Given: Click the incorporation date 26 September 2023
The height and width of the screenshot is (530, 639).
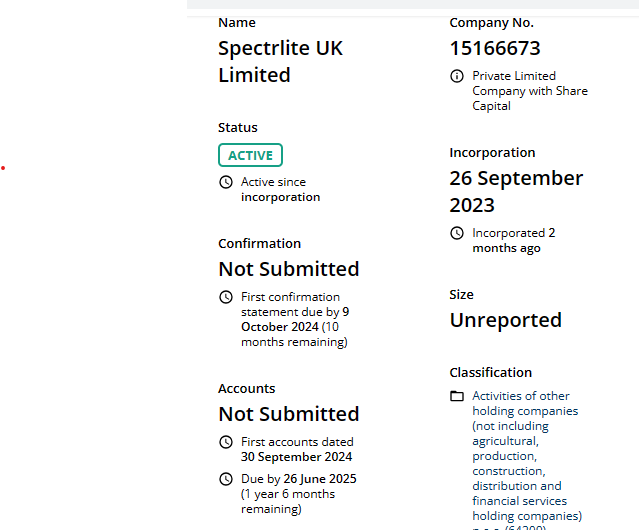Looking at the screenshot, I should (x=516, y=191).
